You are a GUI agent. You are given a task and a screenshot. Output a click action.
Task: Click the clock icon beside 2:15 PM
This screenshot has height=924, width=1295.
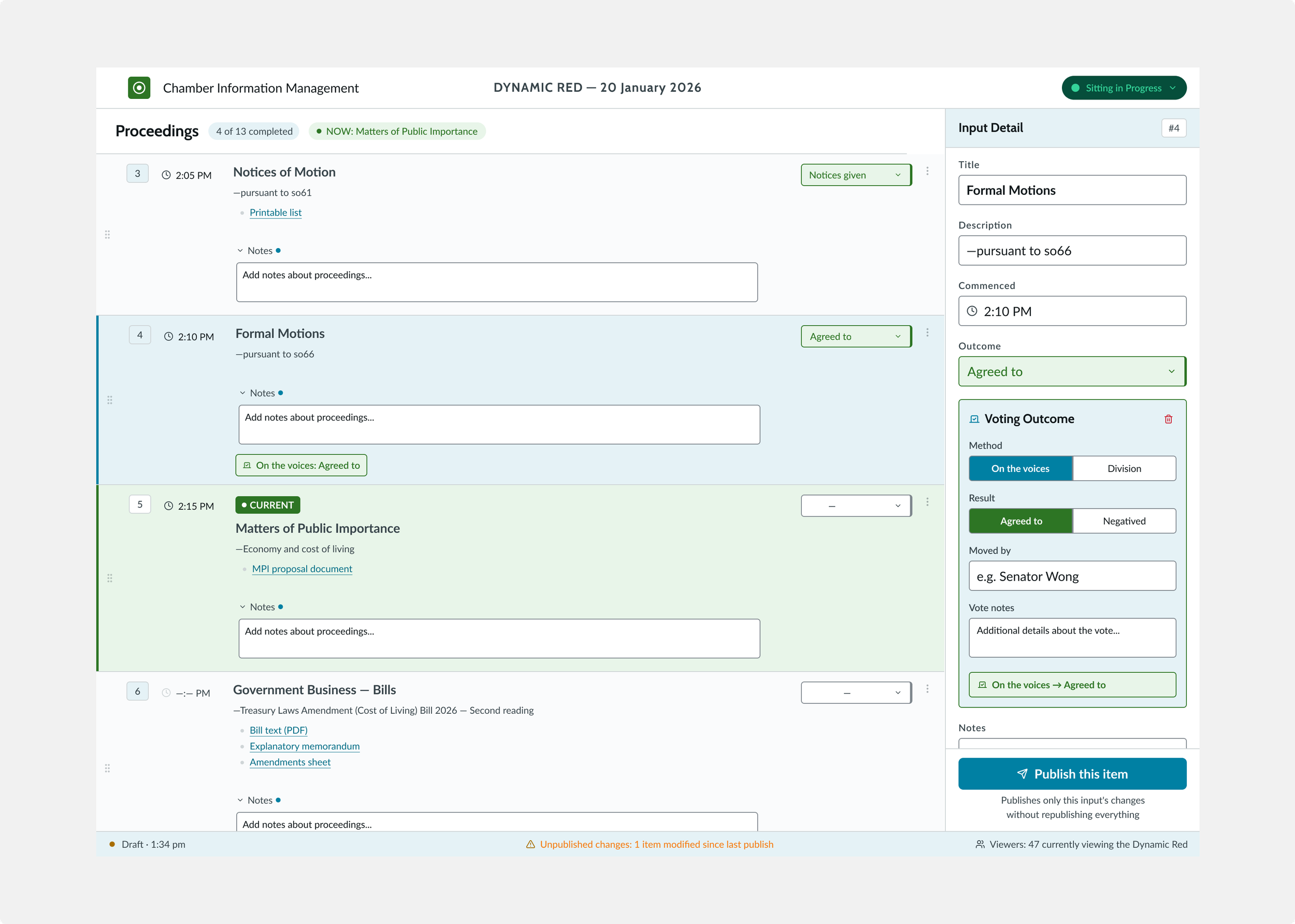click(x=168, y=506)
